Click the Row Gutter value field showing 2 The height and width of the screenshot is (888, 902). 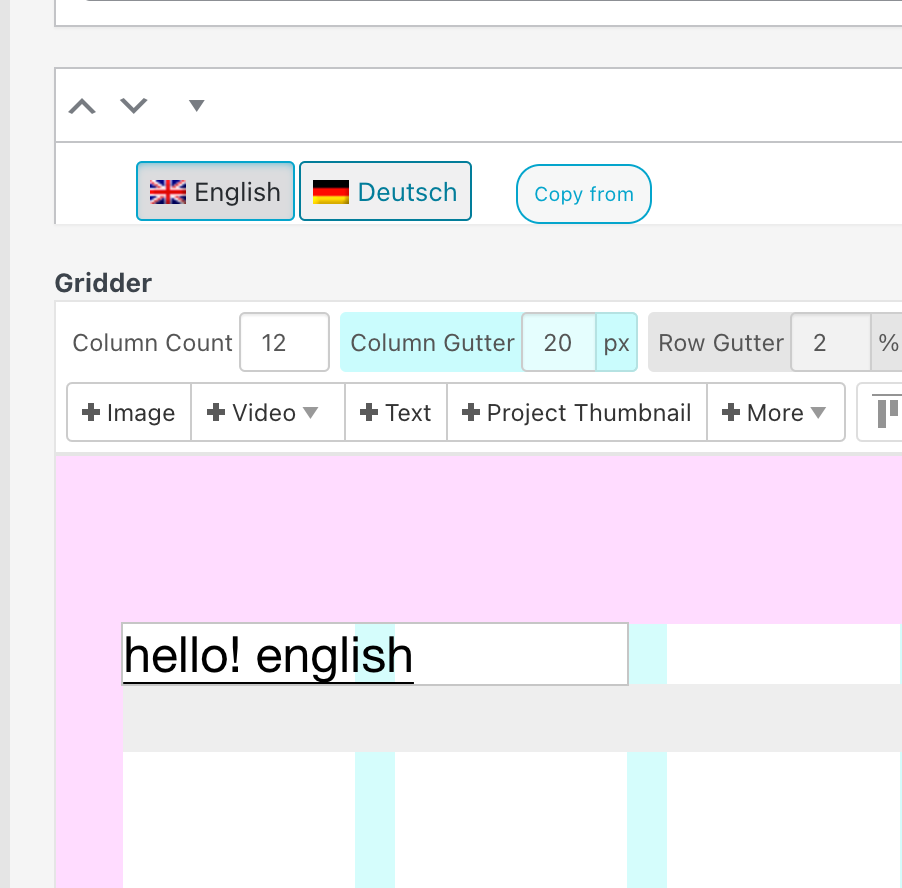tap(830, 342)
